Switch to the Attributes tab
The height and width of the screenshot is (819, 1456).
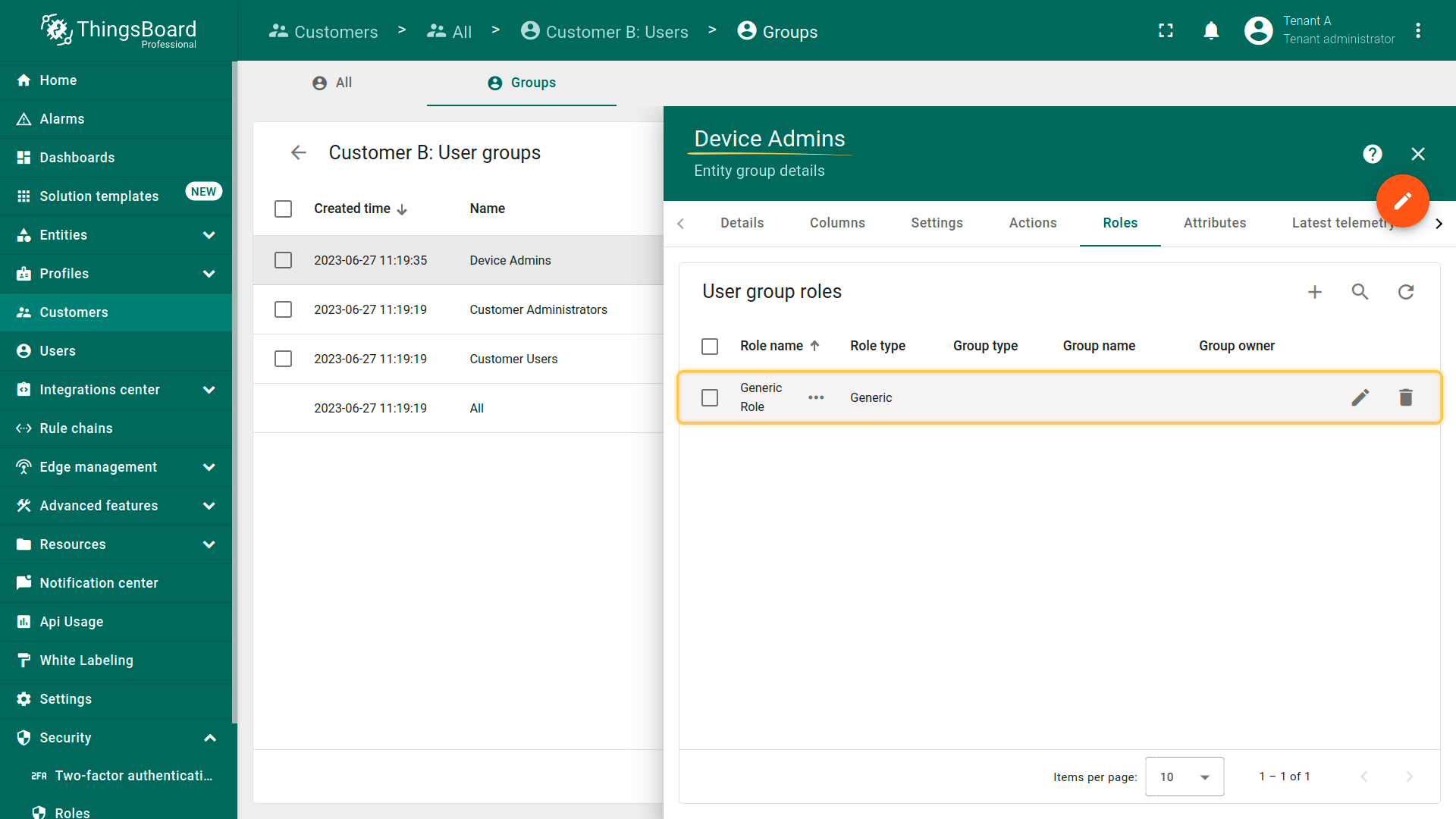click(1214, 223)
